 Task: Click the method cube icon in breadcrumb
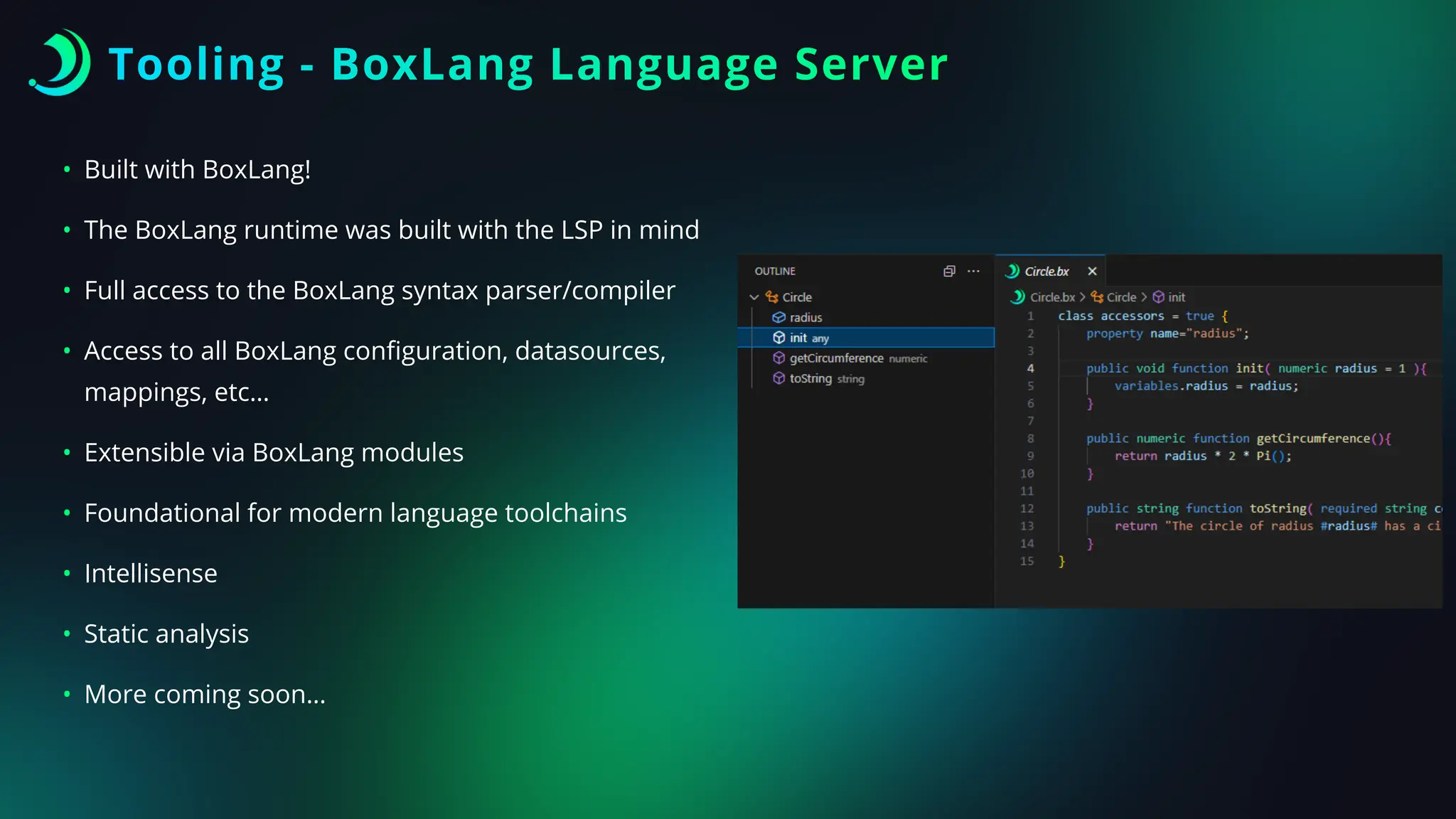[x=1159, y=297]
